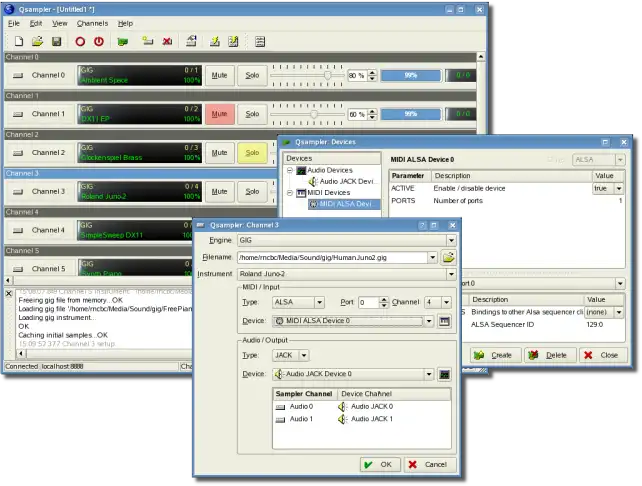The height and width of the screenshot is (486, 642).
Task: Open the MIDI ALSA Device 0 device dropdown
Action: click(429, 321)
